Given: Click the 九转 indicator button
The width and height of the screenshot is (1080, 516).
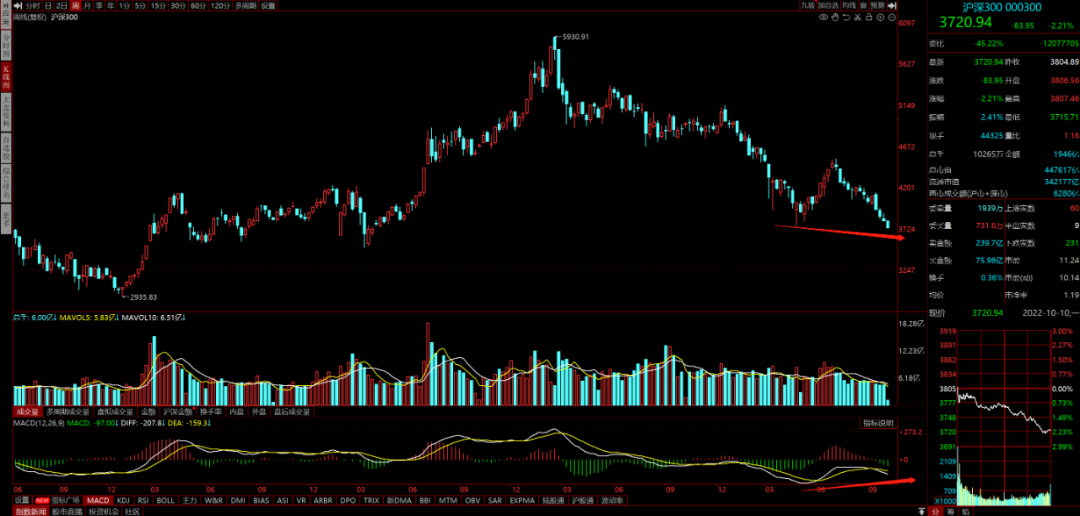Looking at the screenshot, I should pyautogui.click(x=806, y=5).
